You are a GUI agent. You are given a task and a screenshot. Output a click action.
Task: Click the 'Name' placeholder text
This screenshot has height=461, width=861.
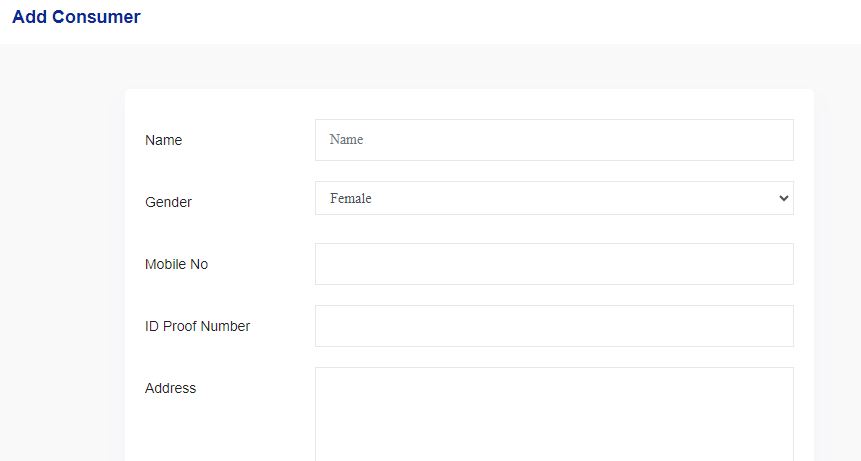point(346,140)
